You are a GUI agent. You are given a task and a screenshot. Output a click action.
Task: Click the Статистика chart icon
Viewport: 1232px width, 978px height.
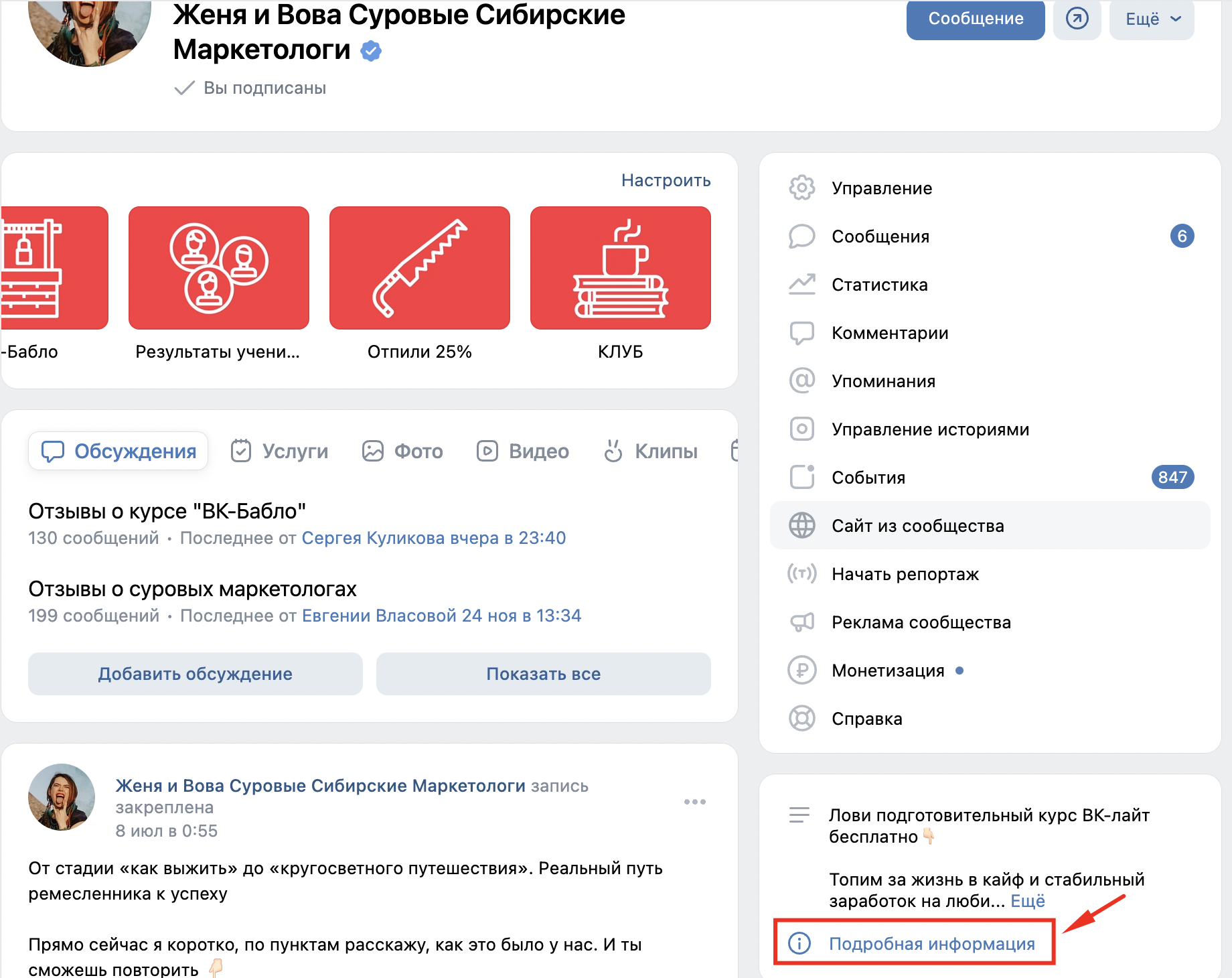click(x=801, y=285)
